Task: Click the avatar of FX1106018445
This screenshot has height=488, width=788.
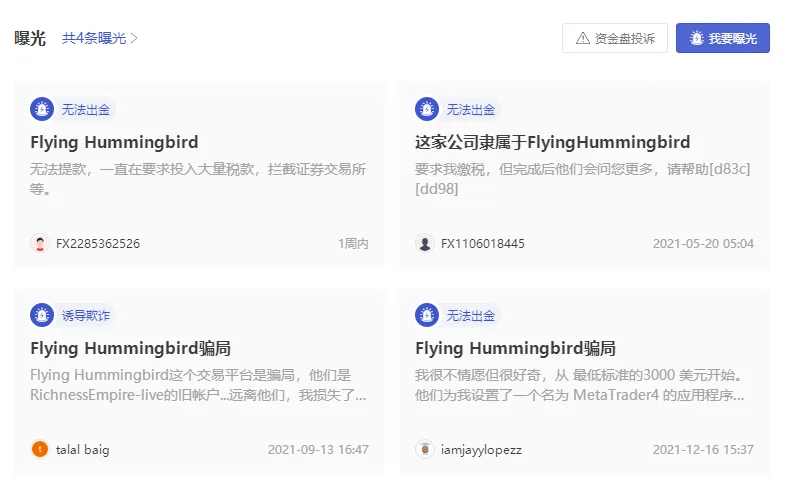Action: click(425, 244)
